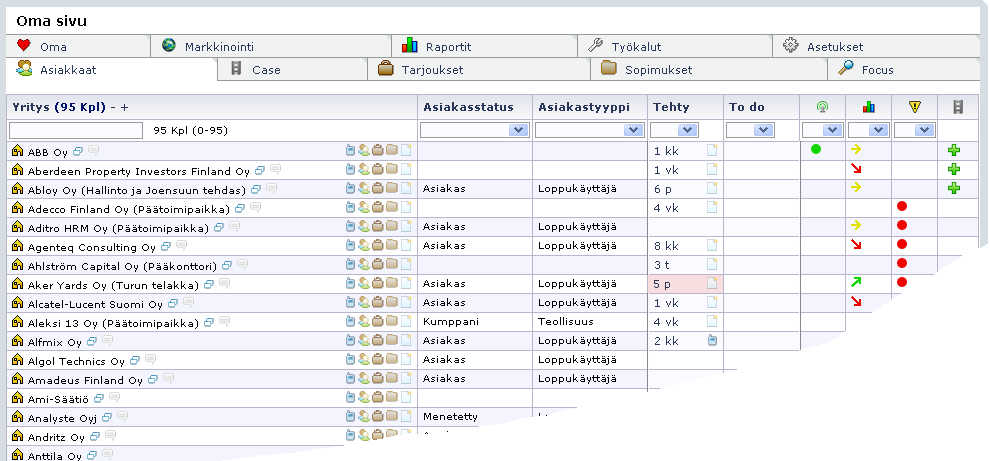Viewport: 990px width, 461px height.
Task: Open the Raportit tab
Action: pyautogui.click(x=484, y=46)
